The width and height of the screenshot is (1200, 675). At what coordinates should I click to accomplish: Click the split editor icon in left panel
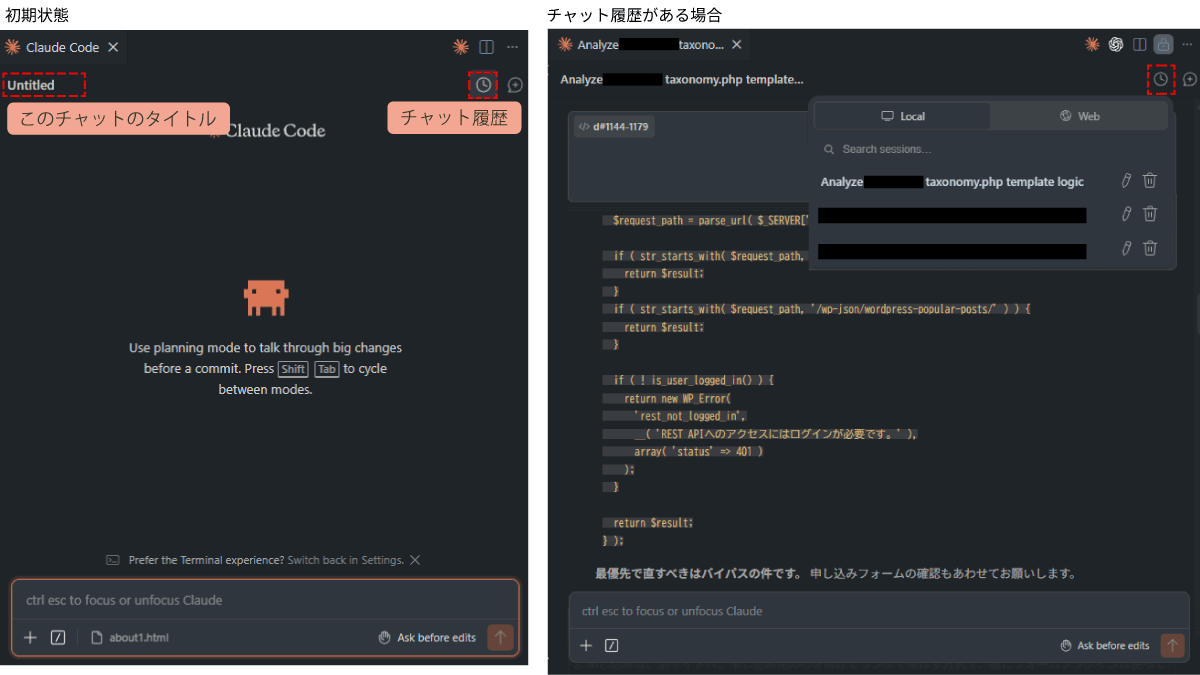click(x=487, y=47)
